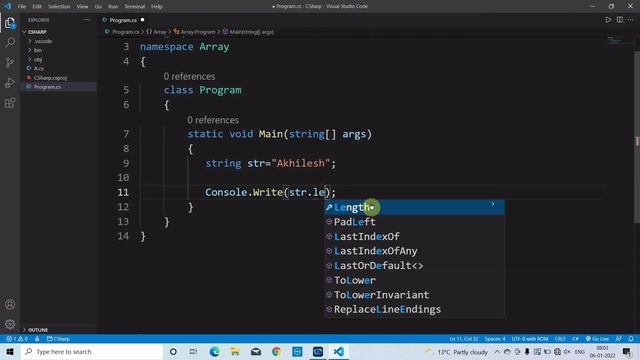Open the Run menu
The image size is (640, 360).
click(x=113, y=6)
